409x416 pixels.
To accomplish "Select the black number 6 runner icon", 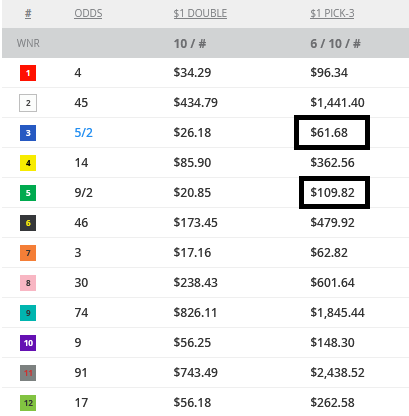I will click(x=28, y=223).
